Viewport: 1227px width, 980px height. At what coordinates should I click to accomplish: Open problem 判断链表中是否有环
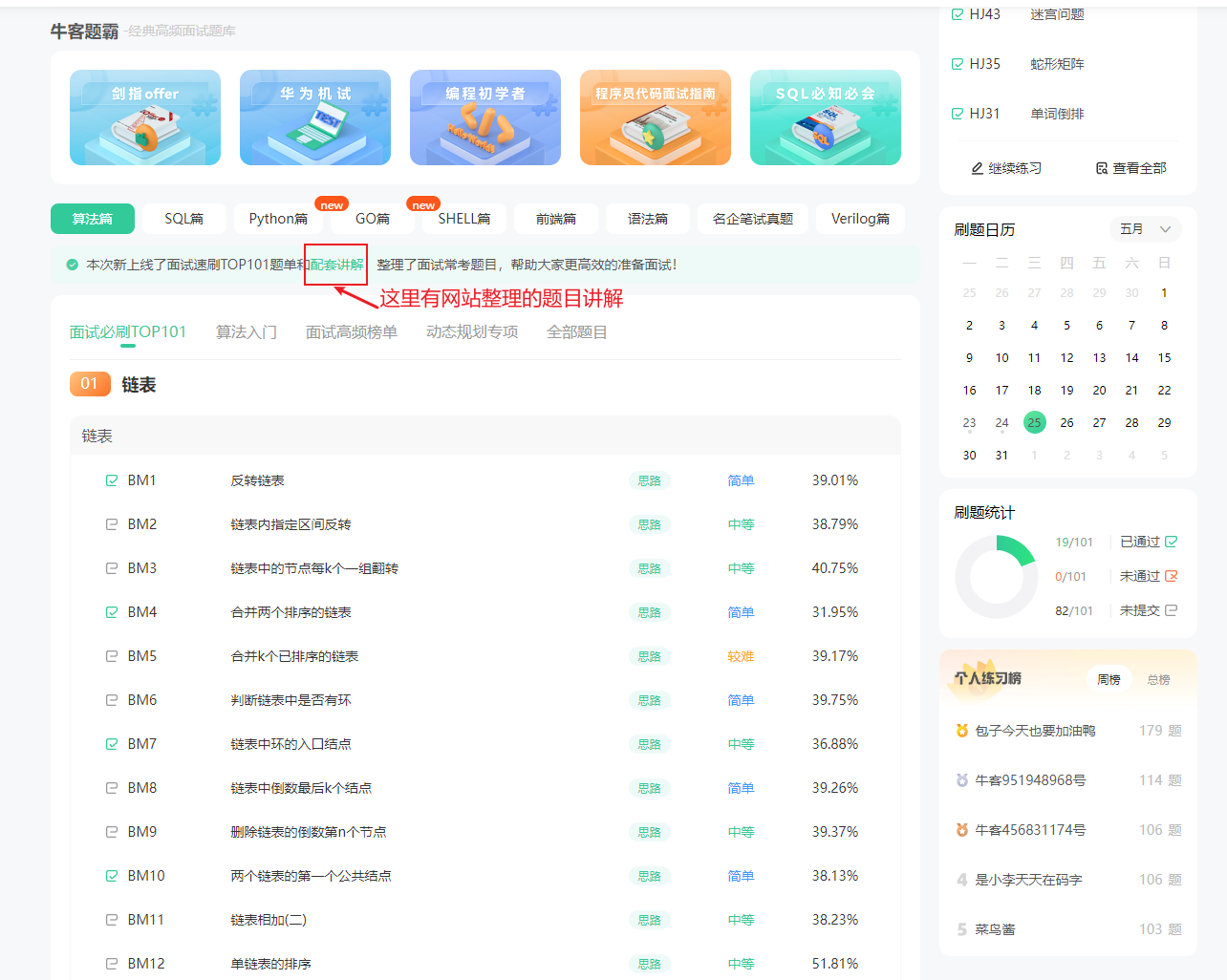click(291, 700)
